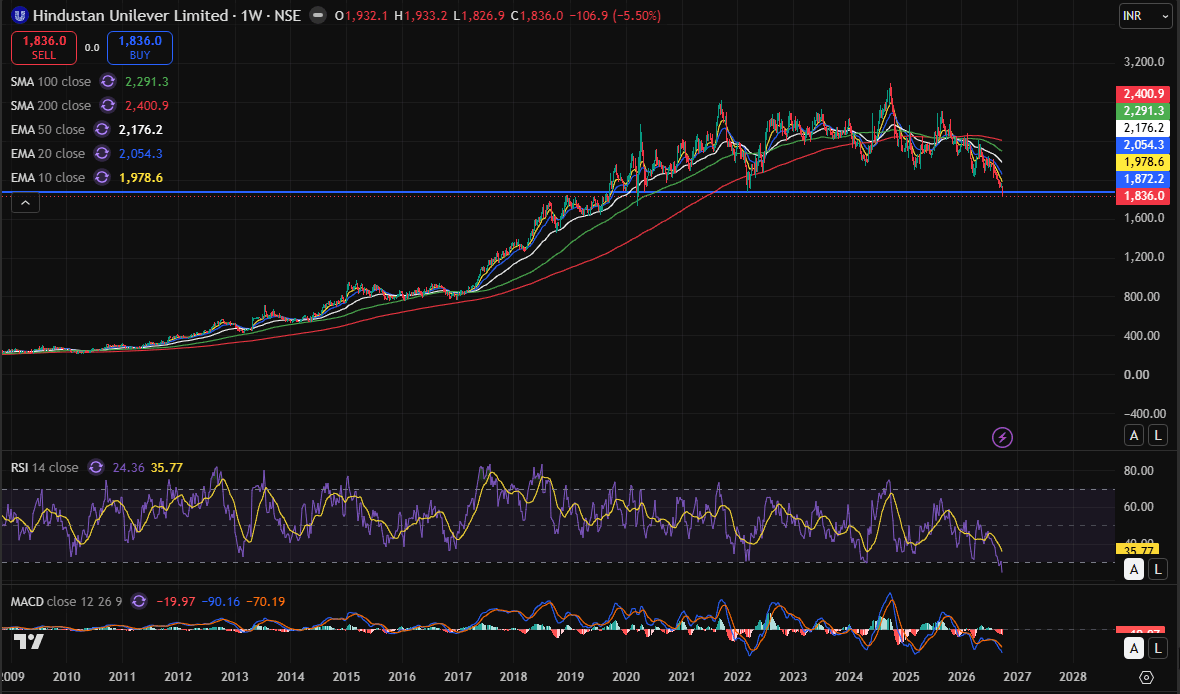The width and height of the screenshot is (1180, 694).
Task: Click the 2020 label on time axis
Action: pyautogui.click(x=626, y=677)
